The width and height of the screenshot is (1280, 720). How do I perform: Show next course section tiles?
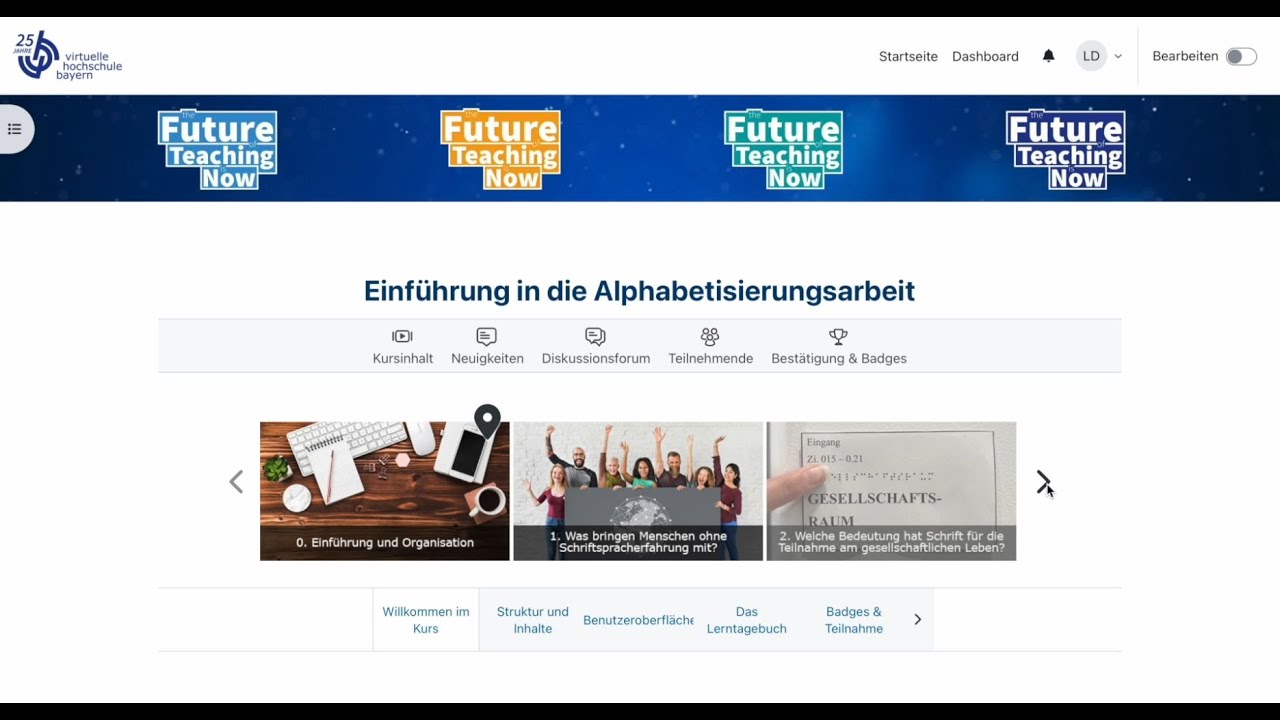click(1043, 482)
